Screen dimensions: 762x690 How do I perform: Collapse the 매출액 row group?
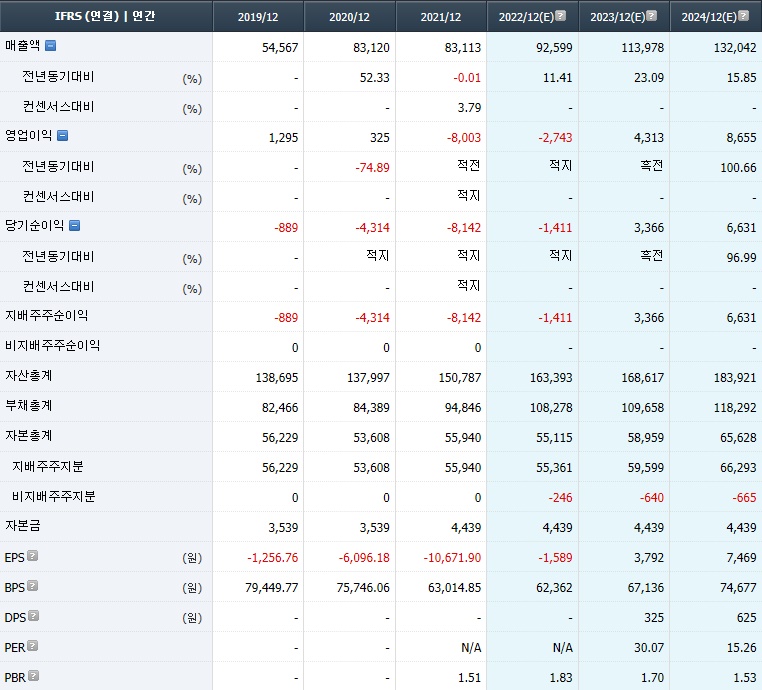pyautogui.click(x=51, y=46)
